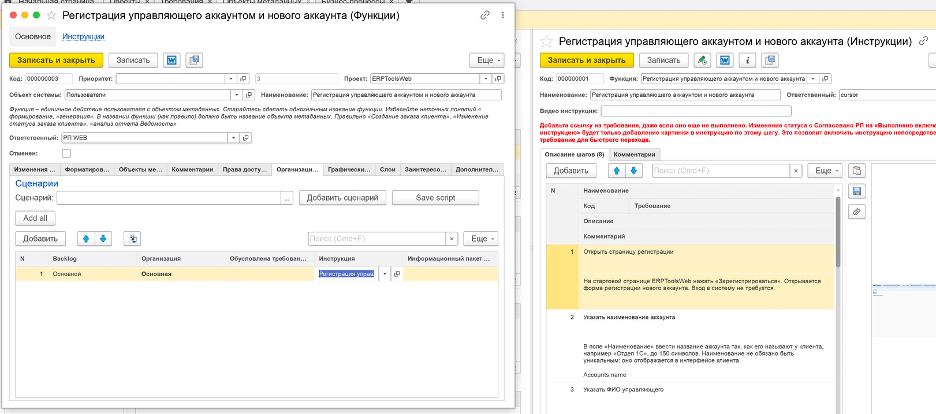The image size is (936, 414).
Task: Expand the Проект dropdown
Action: (x=488, y=79)
